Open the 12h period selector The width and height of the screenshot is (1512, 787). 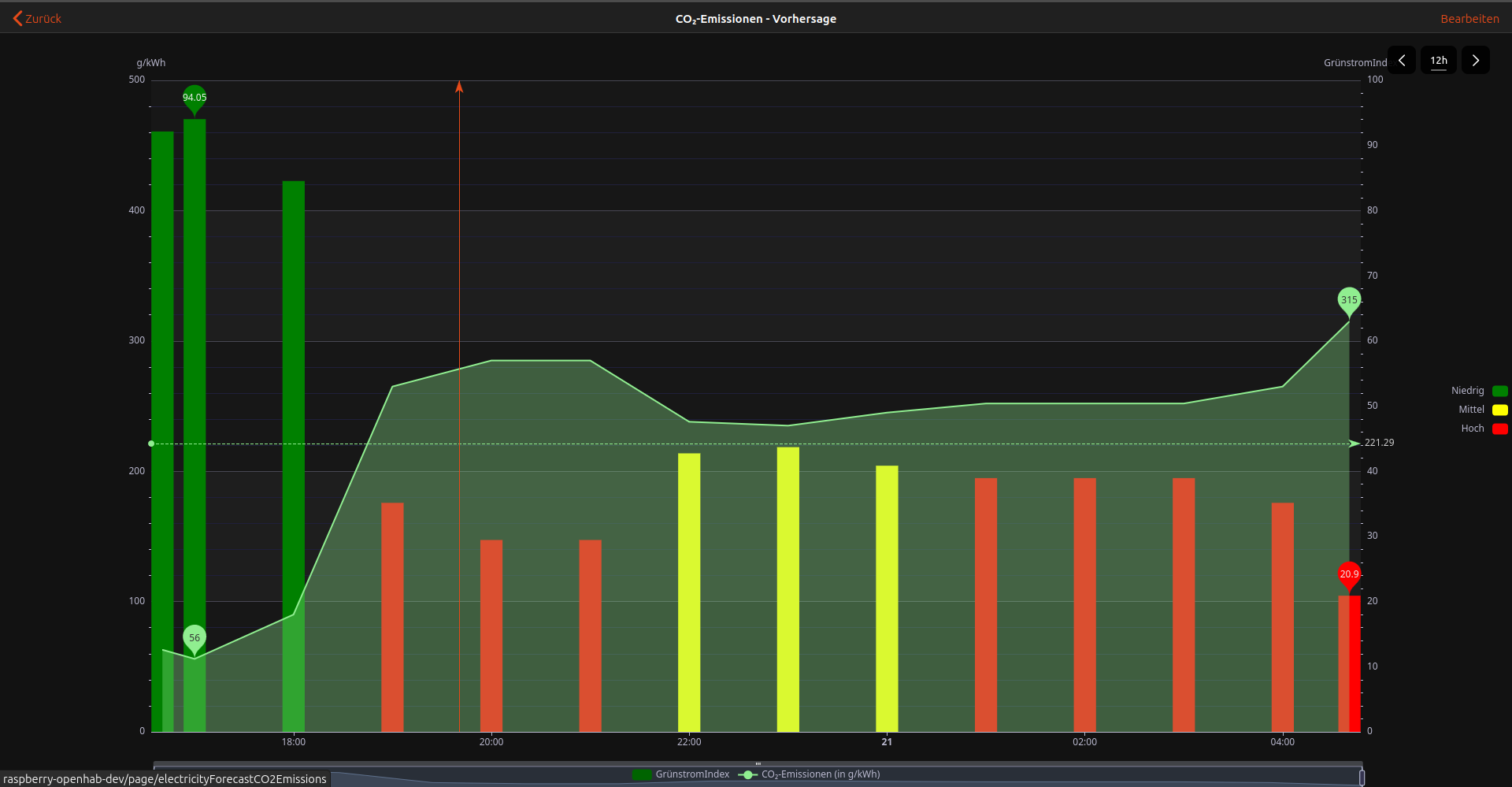(1438, 61)
